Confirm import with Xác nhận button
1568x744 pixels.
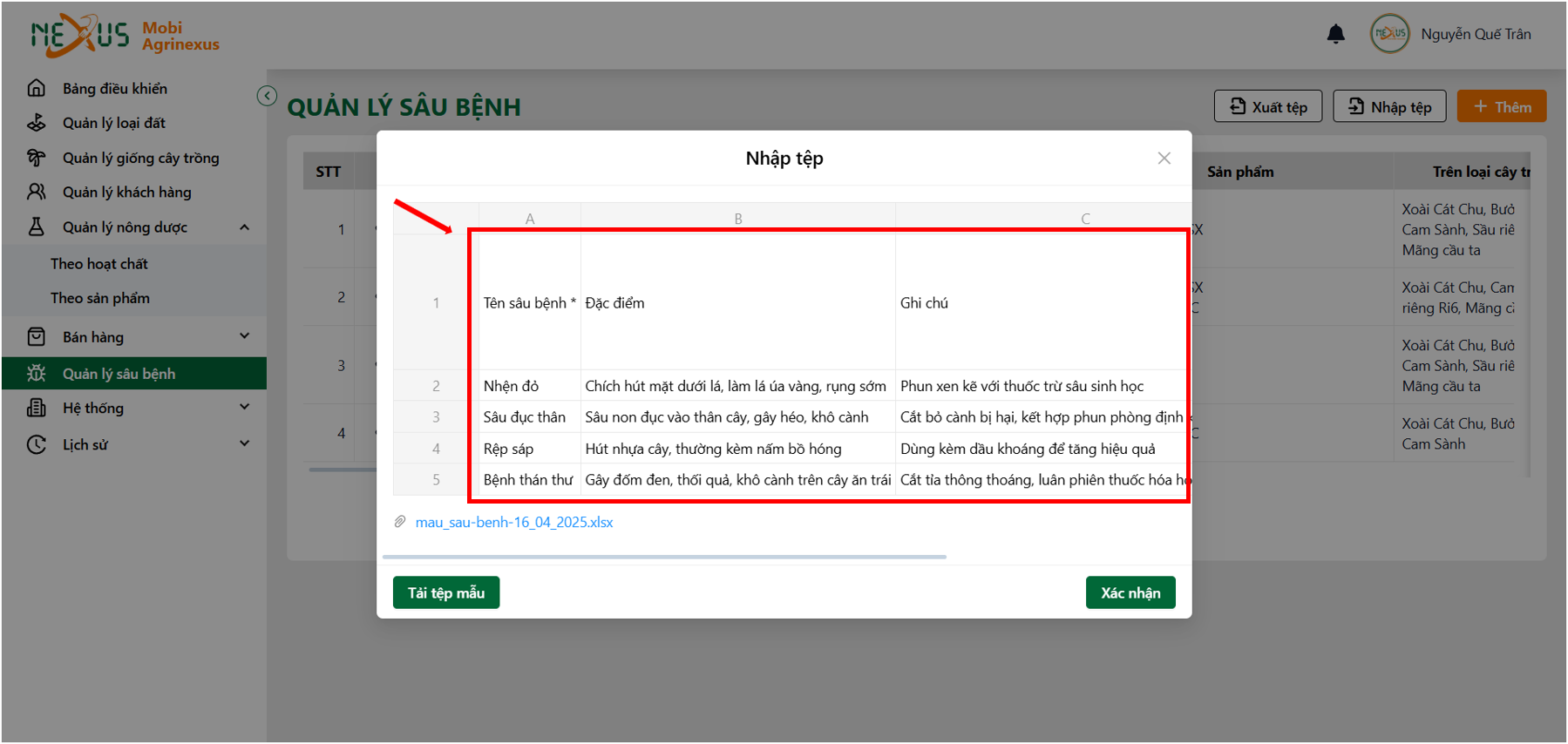(x=1130, y=592)
